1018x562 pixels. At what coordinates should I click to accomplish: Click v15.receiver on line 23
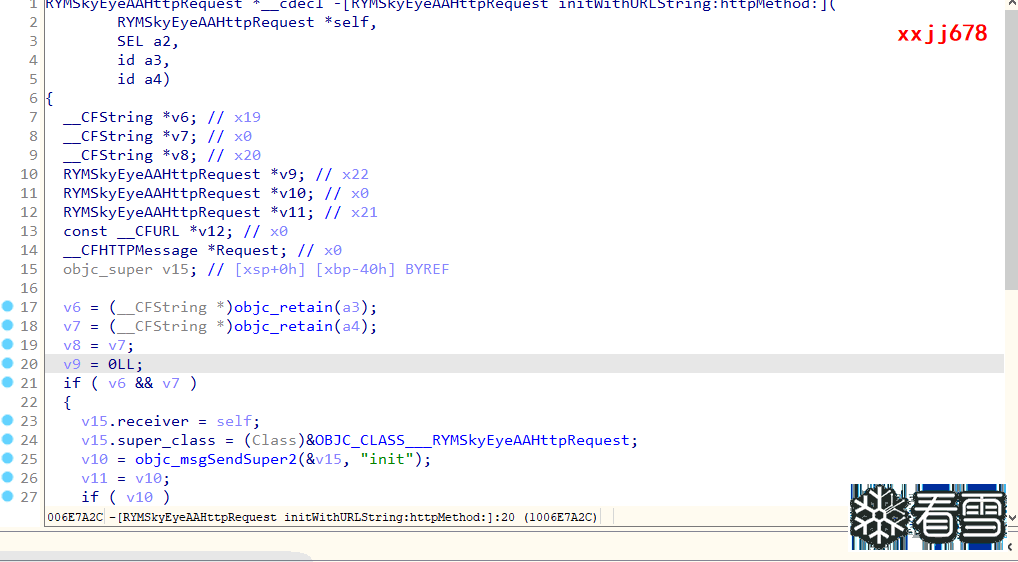tap(135, 421)
